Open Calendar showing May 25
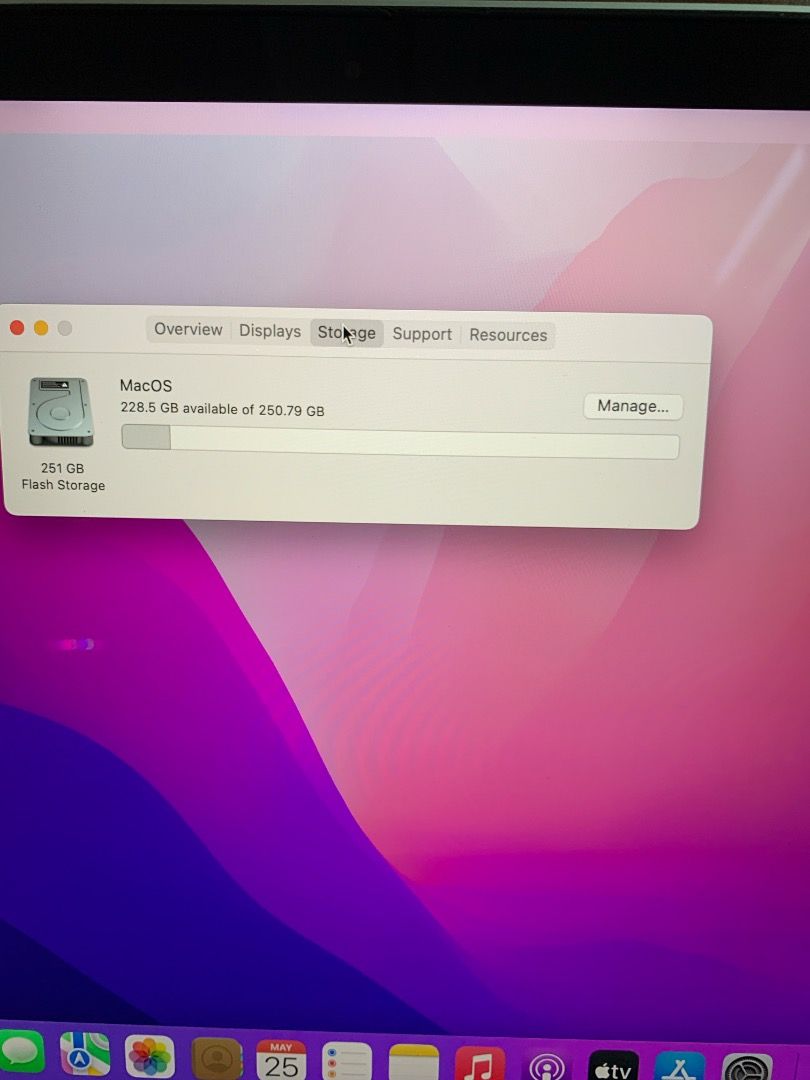810x1080 pixels. [x=281, y=1059]
